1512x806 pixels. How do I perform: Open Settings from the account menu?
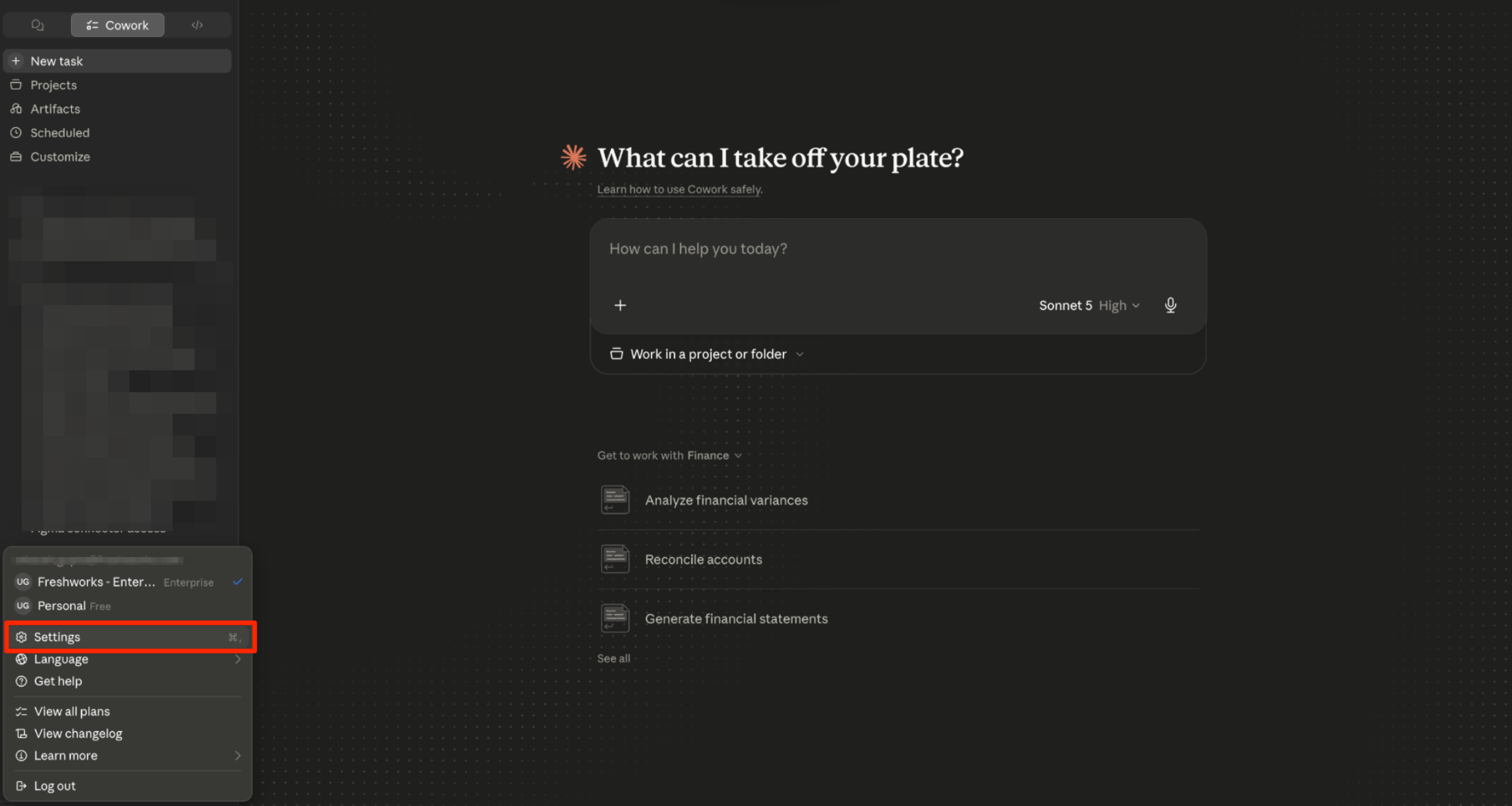[x=129, y=637]
